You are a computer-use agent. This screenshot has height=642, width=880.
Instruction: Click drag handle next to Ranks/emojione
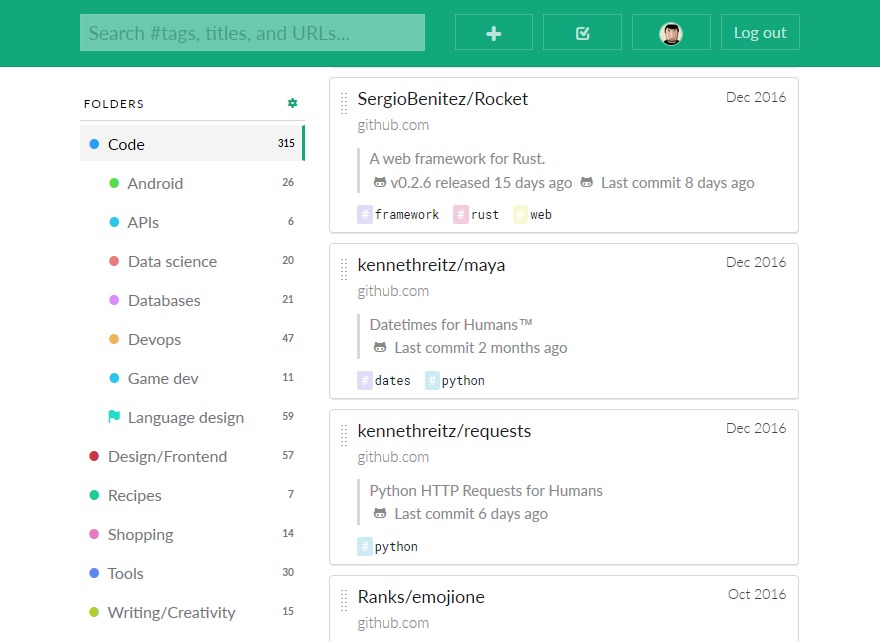click(x=344, y=601)
